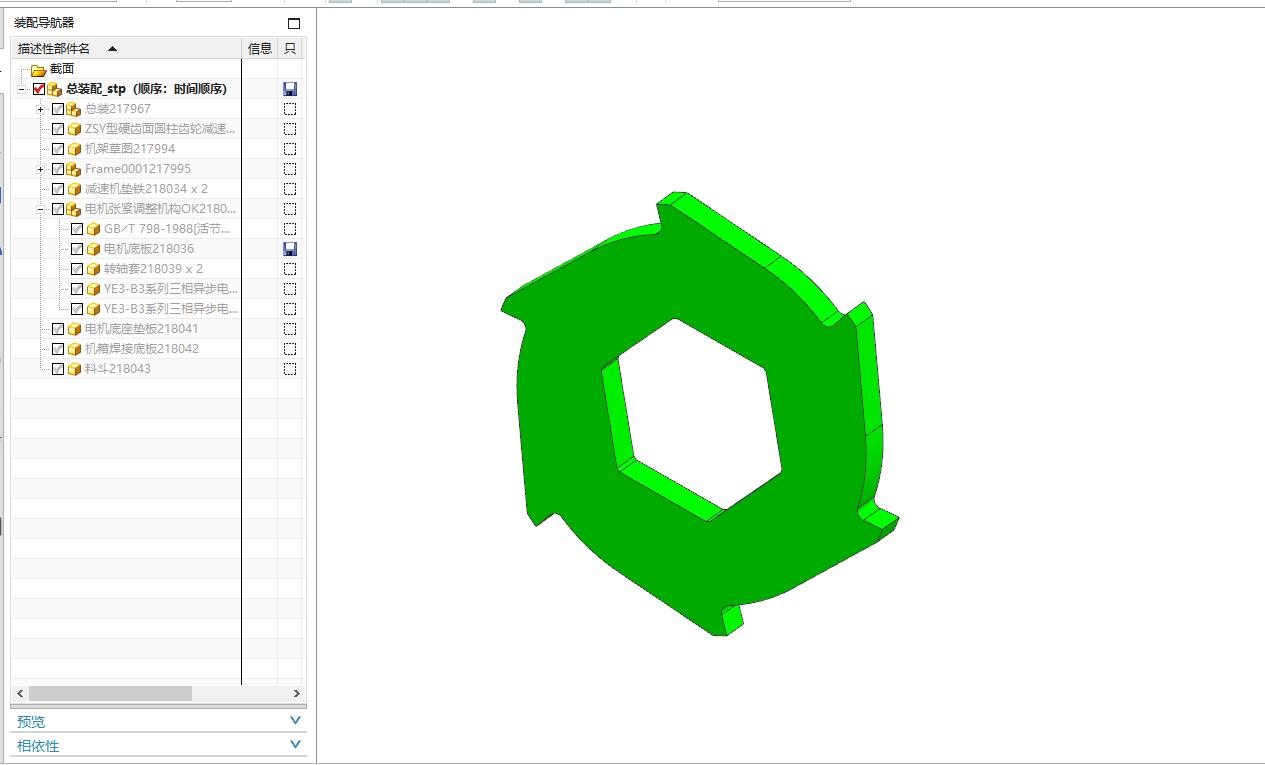
Task: Select the 截面 tree row
Action: (62, 69)
